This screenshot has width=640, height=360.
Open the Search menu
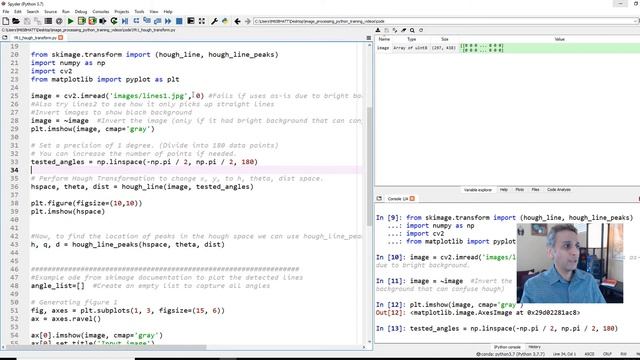point(33,11)
